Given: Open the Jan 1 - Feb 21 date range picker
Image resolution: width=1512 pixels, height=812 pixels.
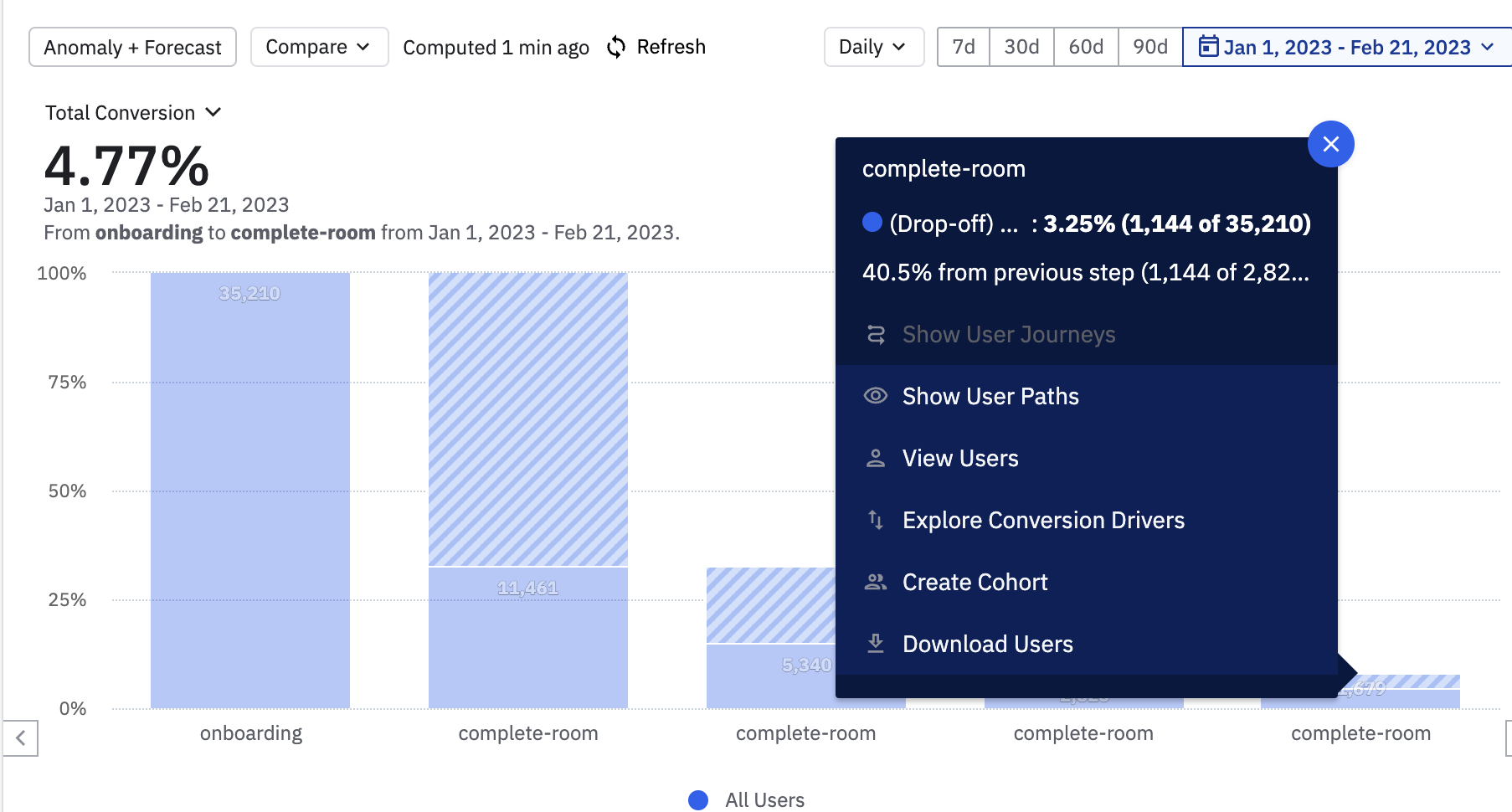Looking at the screenshot, I should click(x=1347, y=47).
